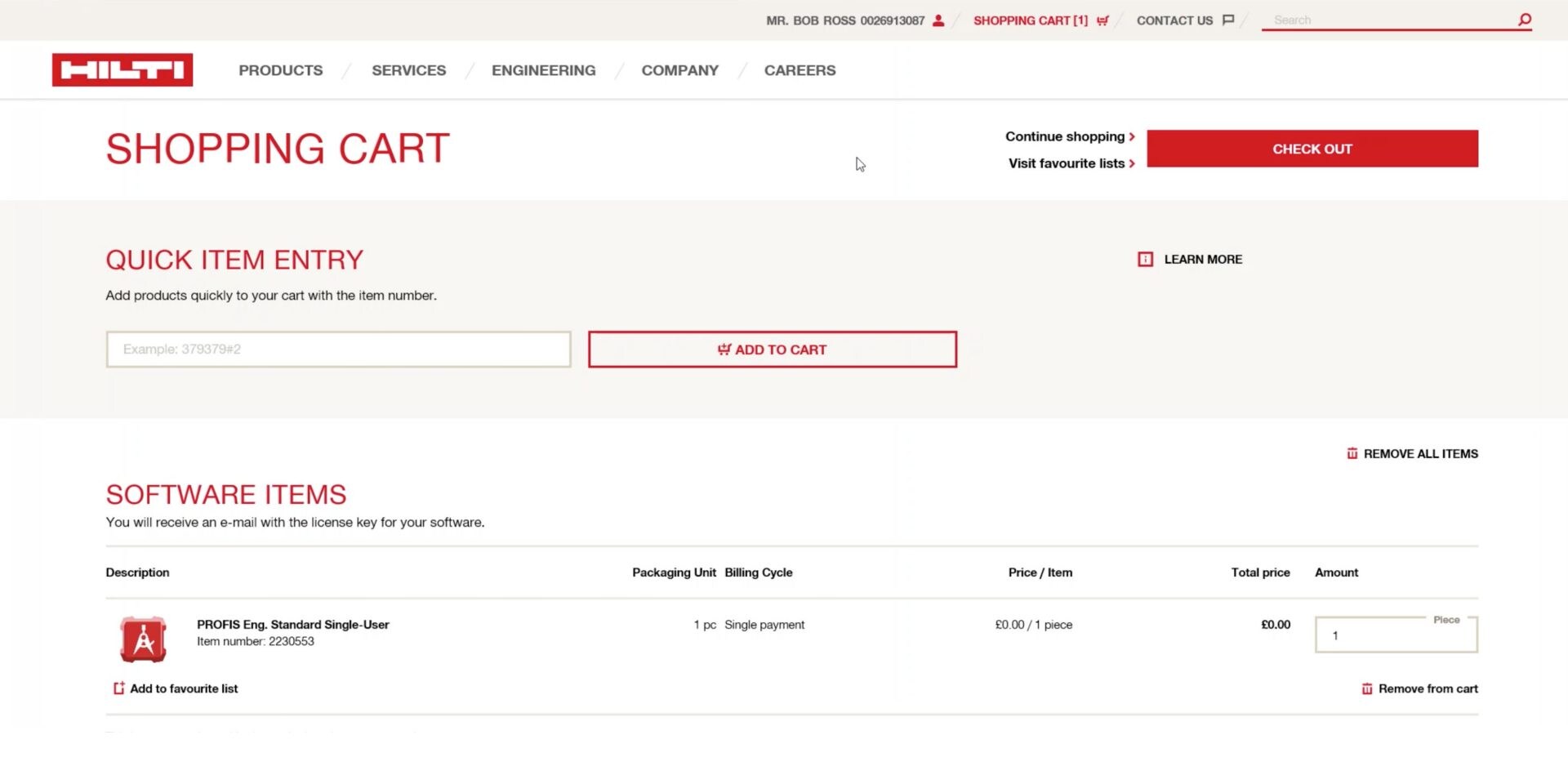
Task: Select the Piece quantity field
Action: [1395, 635]
